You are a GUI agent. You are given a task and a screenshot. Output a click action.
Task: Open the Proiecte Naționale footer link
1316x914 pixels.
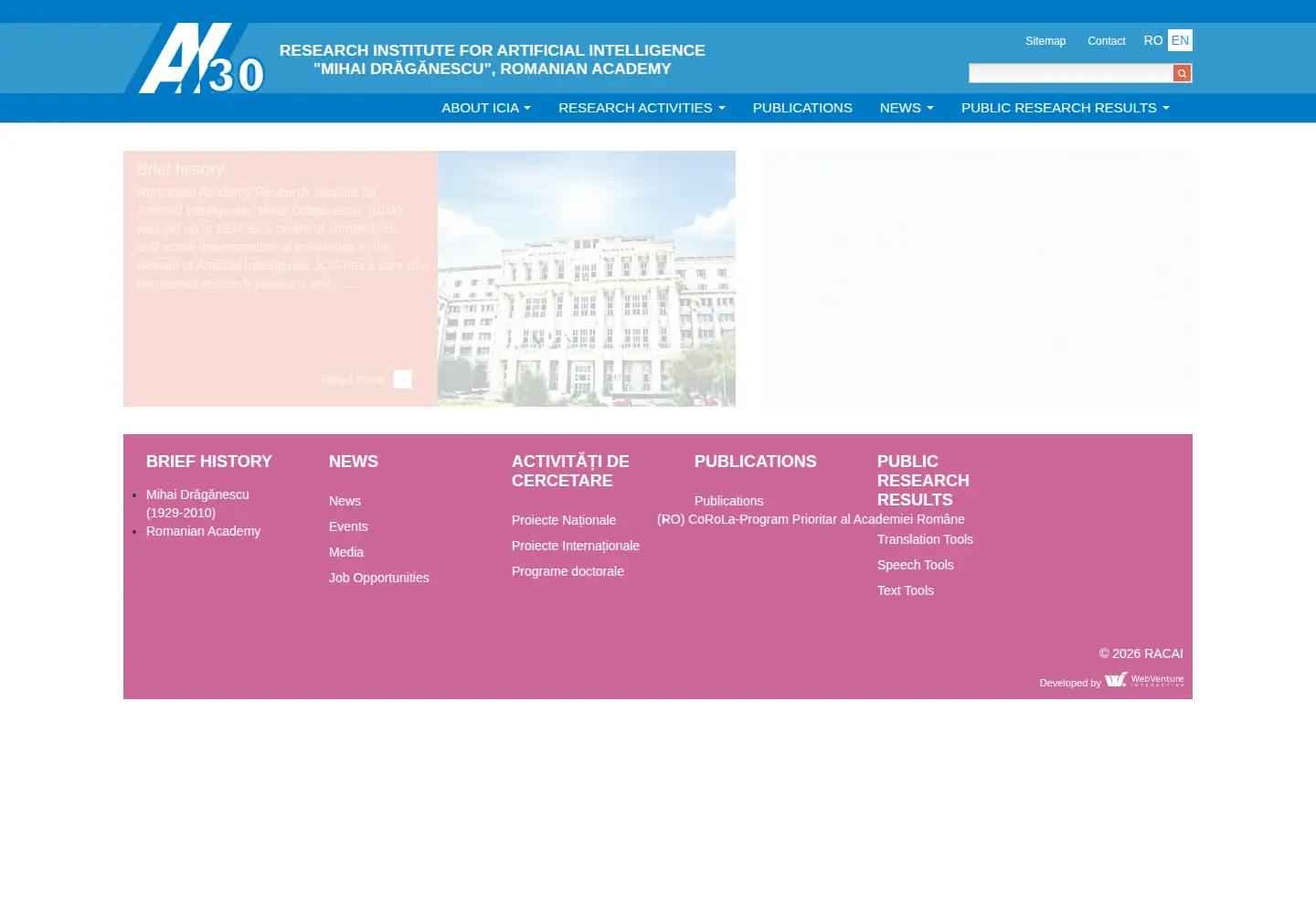[564, 520]
